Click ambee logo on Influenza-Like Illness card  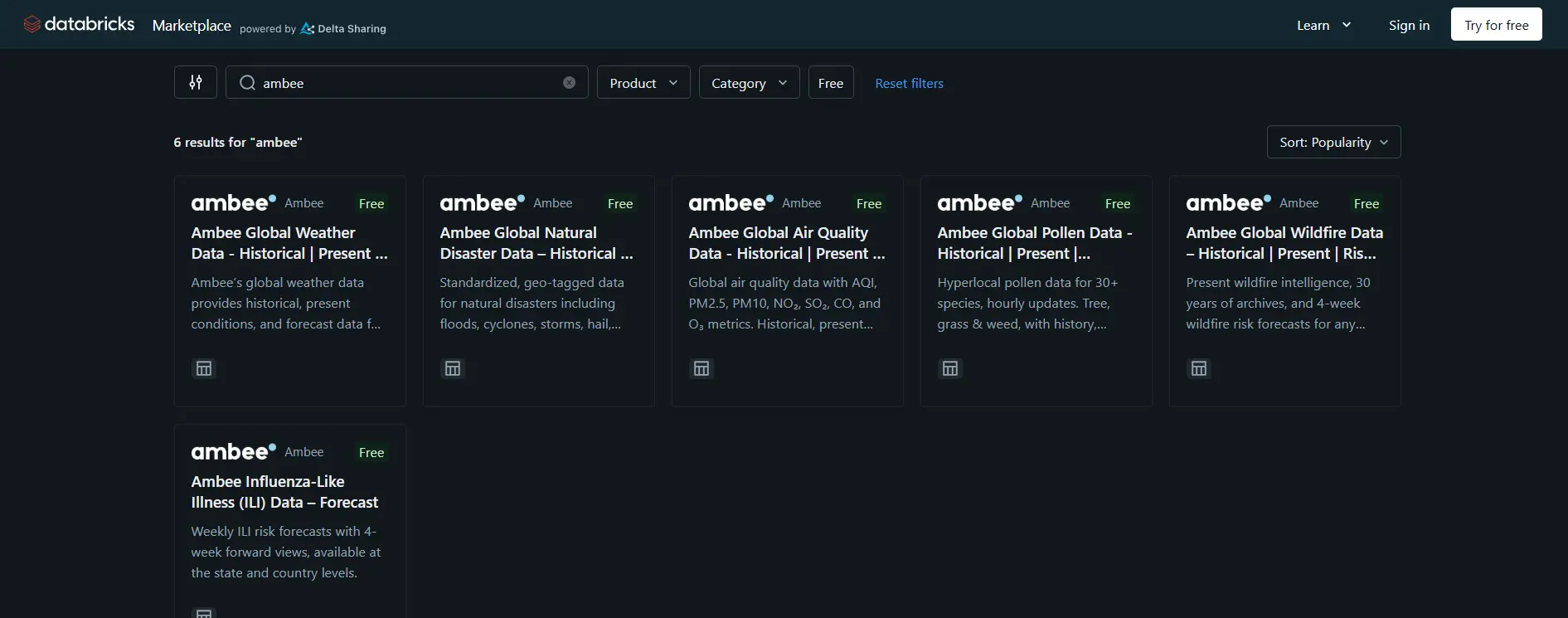(x=234, y=451)
